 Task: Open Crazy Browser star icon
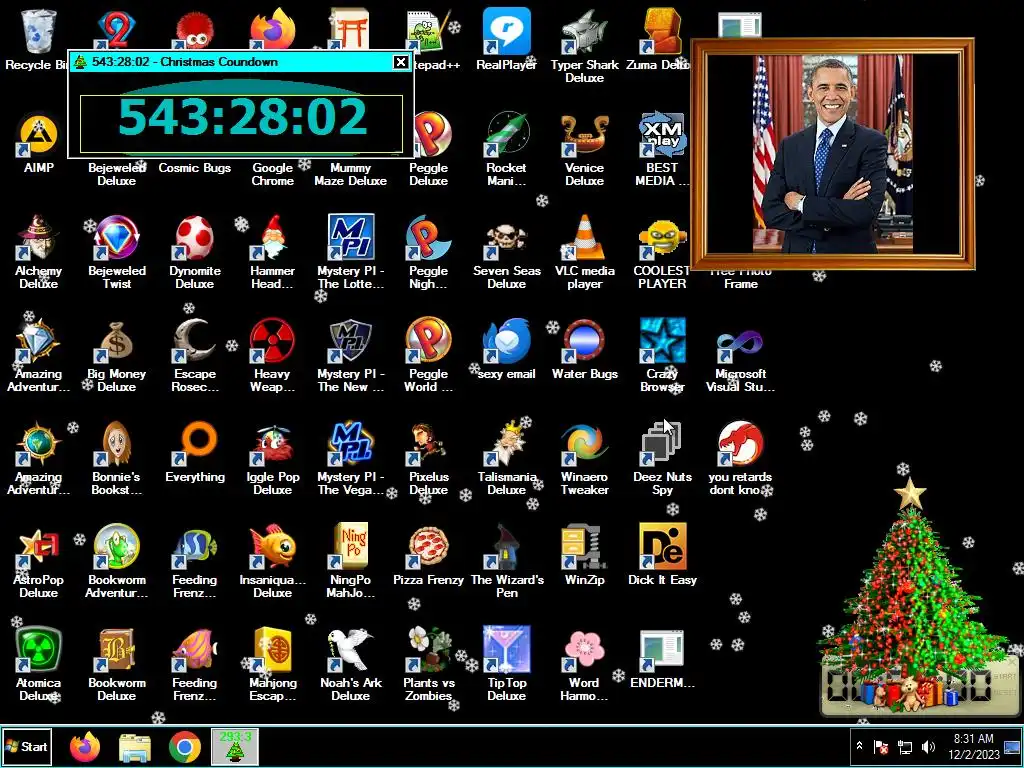pyautogui.click(x=662, y=341)
